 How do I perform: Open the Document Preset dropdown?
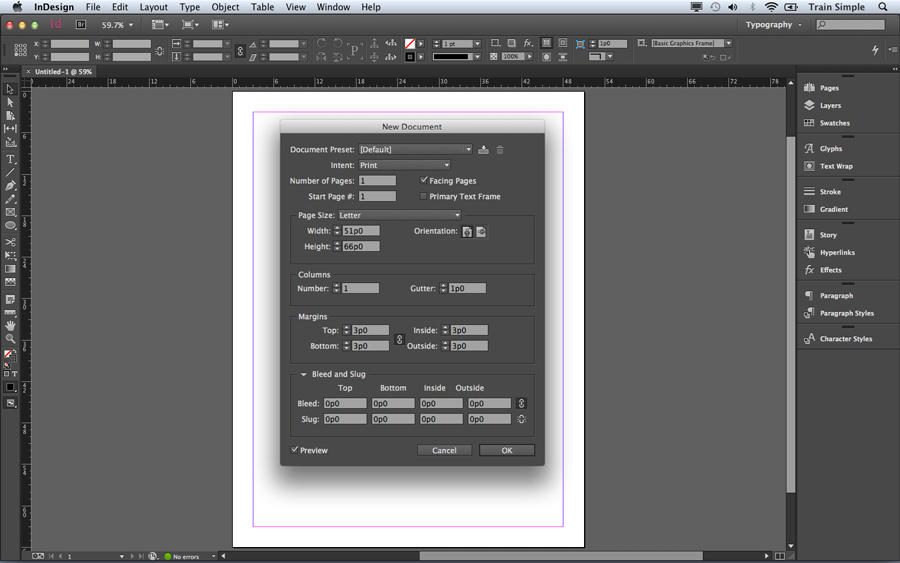(x=415, y=149)
